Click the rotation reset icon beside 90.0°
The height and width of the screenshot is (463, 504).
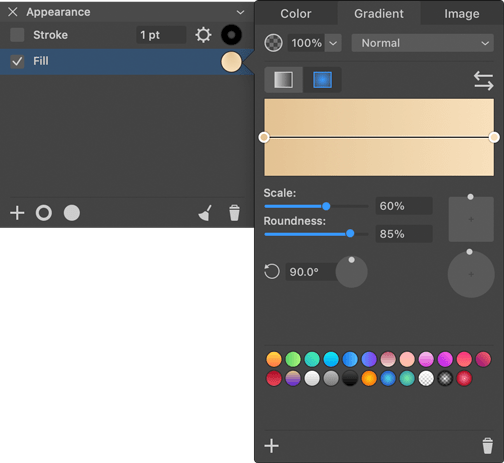[x=272, y=272]
